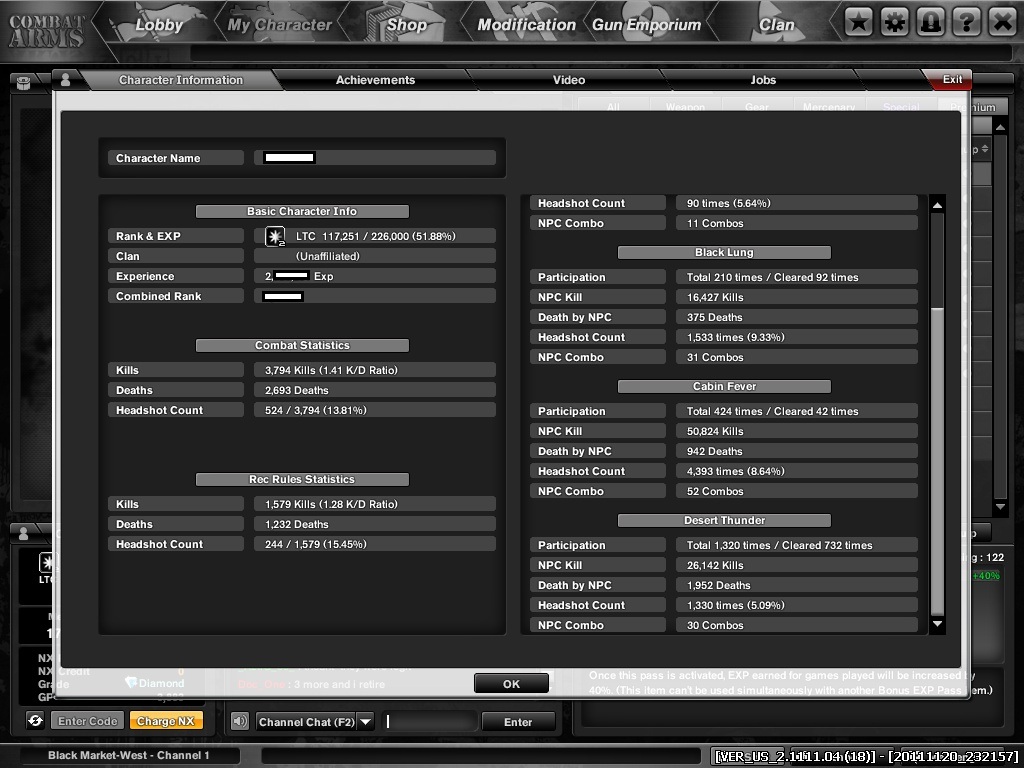Click the Basic Character Info header
Image resolution: width=1024 pixels, height=768 pixels.
(302, 211)
